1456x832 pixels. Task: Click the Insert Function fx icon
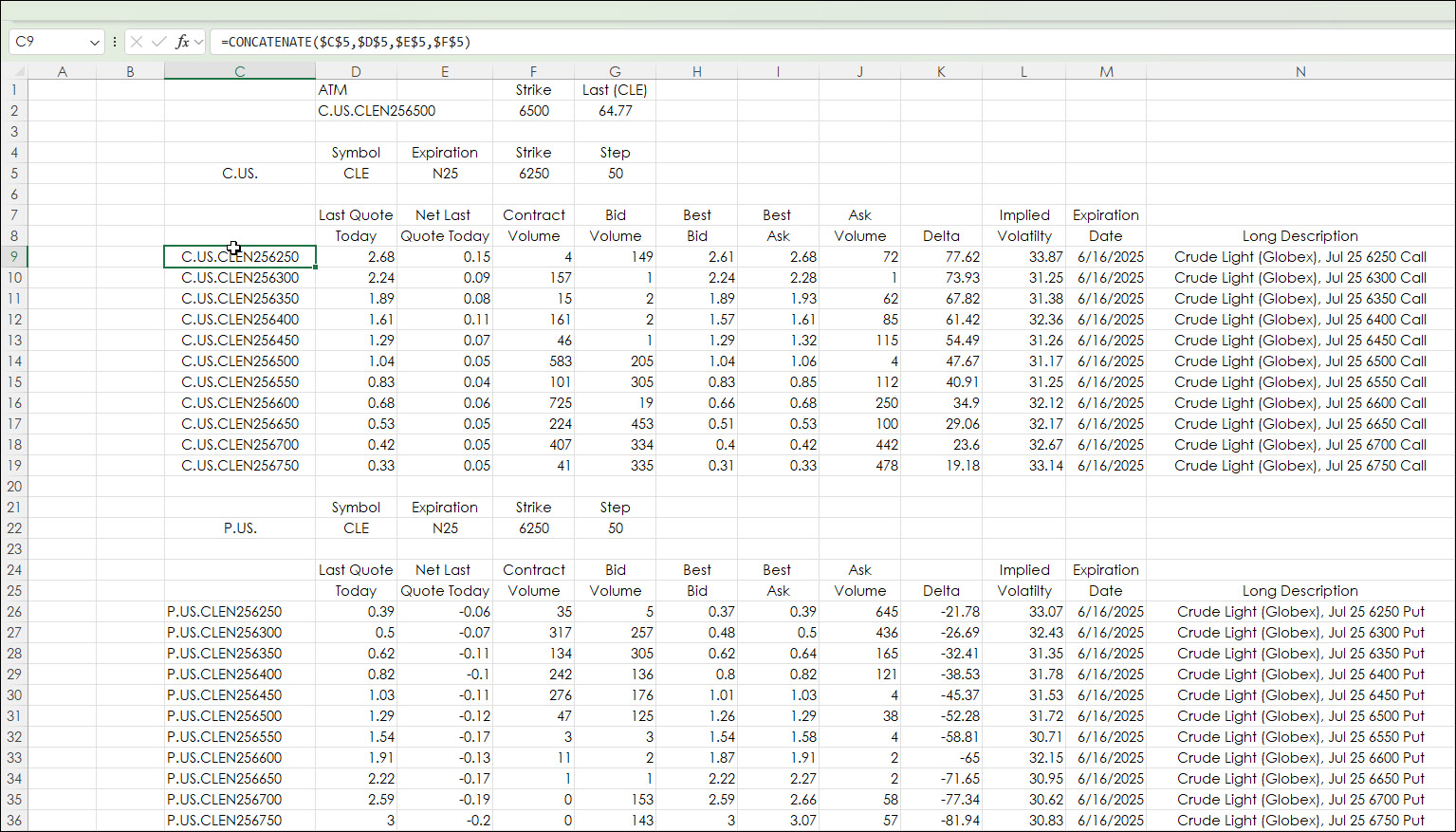tap(182, 42)
